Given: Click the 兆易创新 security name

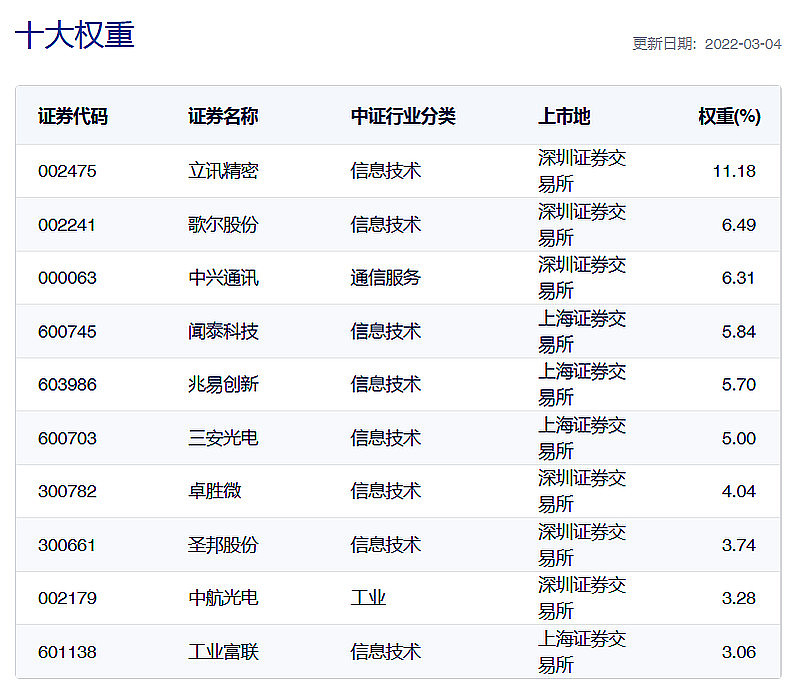Looking at the screenshot, I should 223,384.
